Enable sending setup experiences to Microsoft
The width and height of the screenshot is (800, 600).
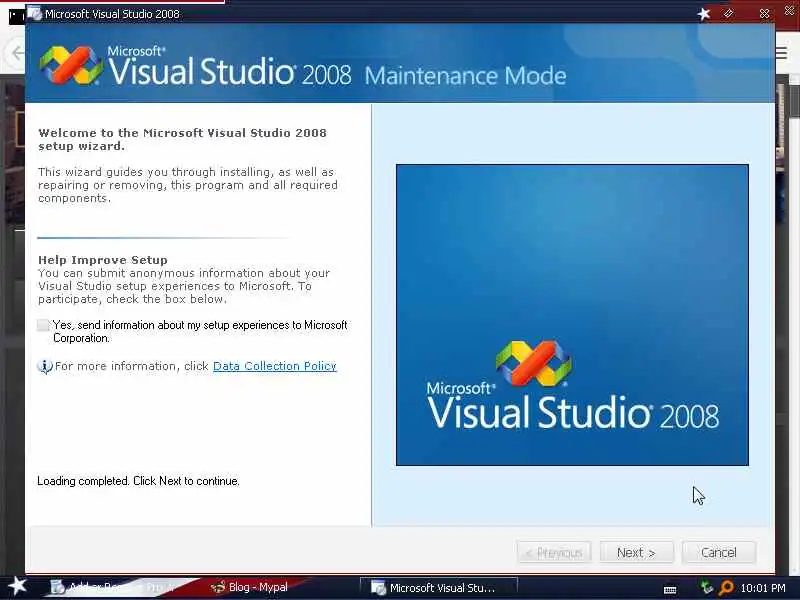[43, 326]
